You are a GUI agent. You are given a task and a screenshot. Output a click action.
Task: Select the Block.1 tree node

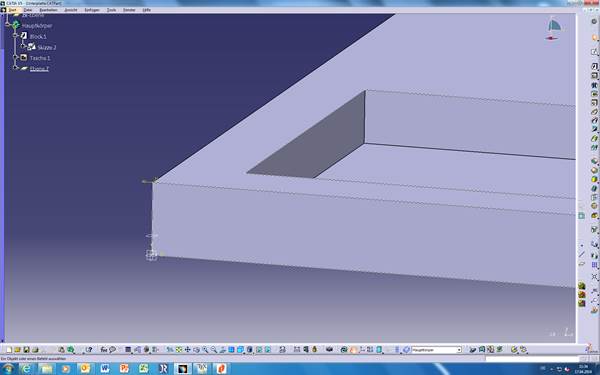pyautogui.click(x=38, y=36)
